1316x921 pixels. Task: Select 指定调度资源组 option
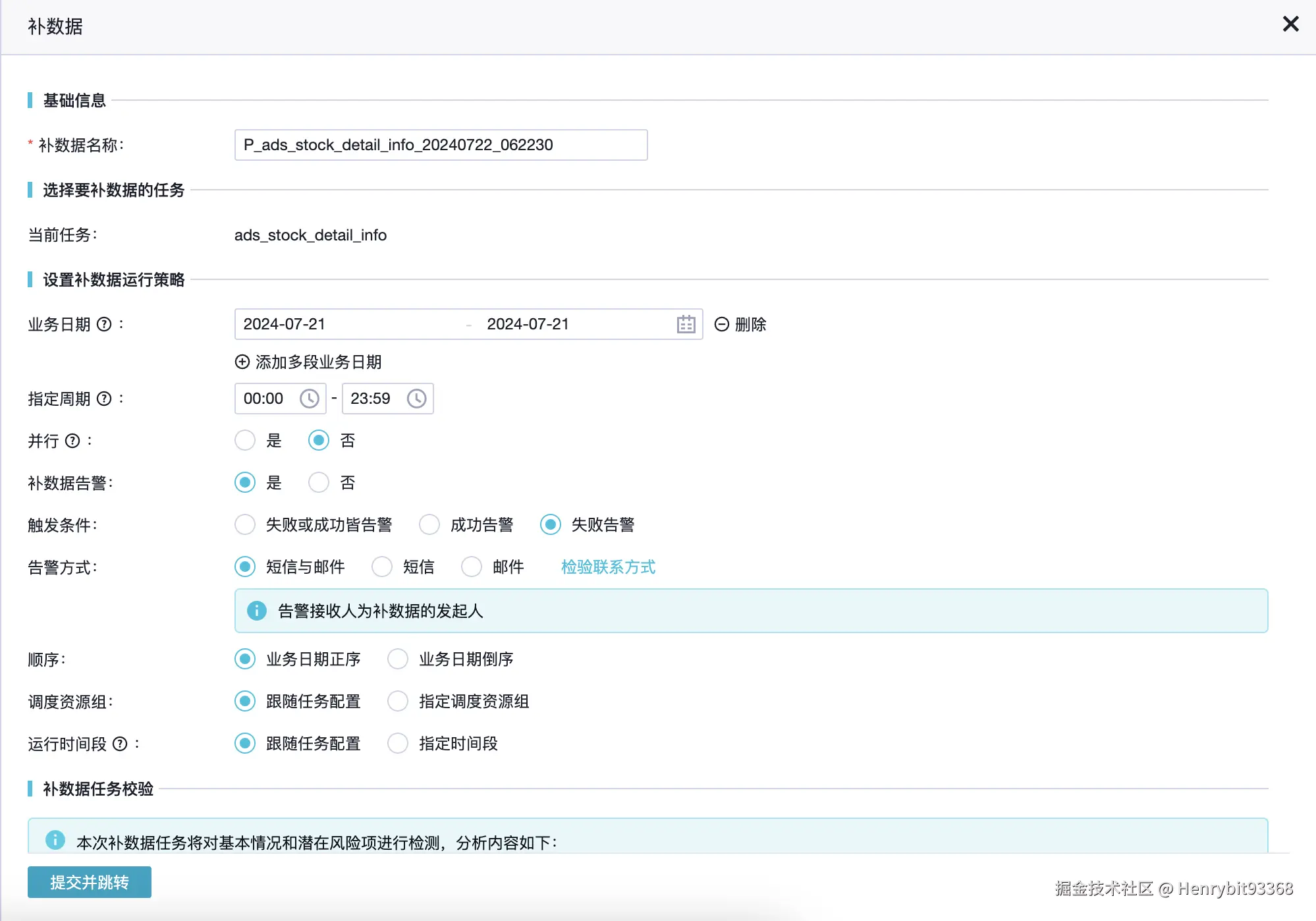pyautogui.click(x=398, y=701)
